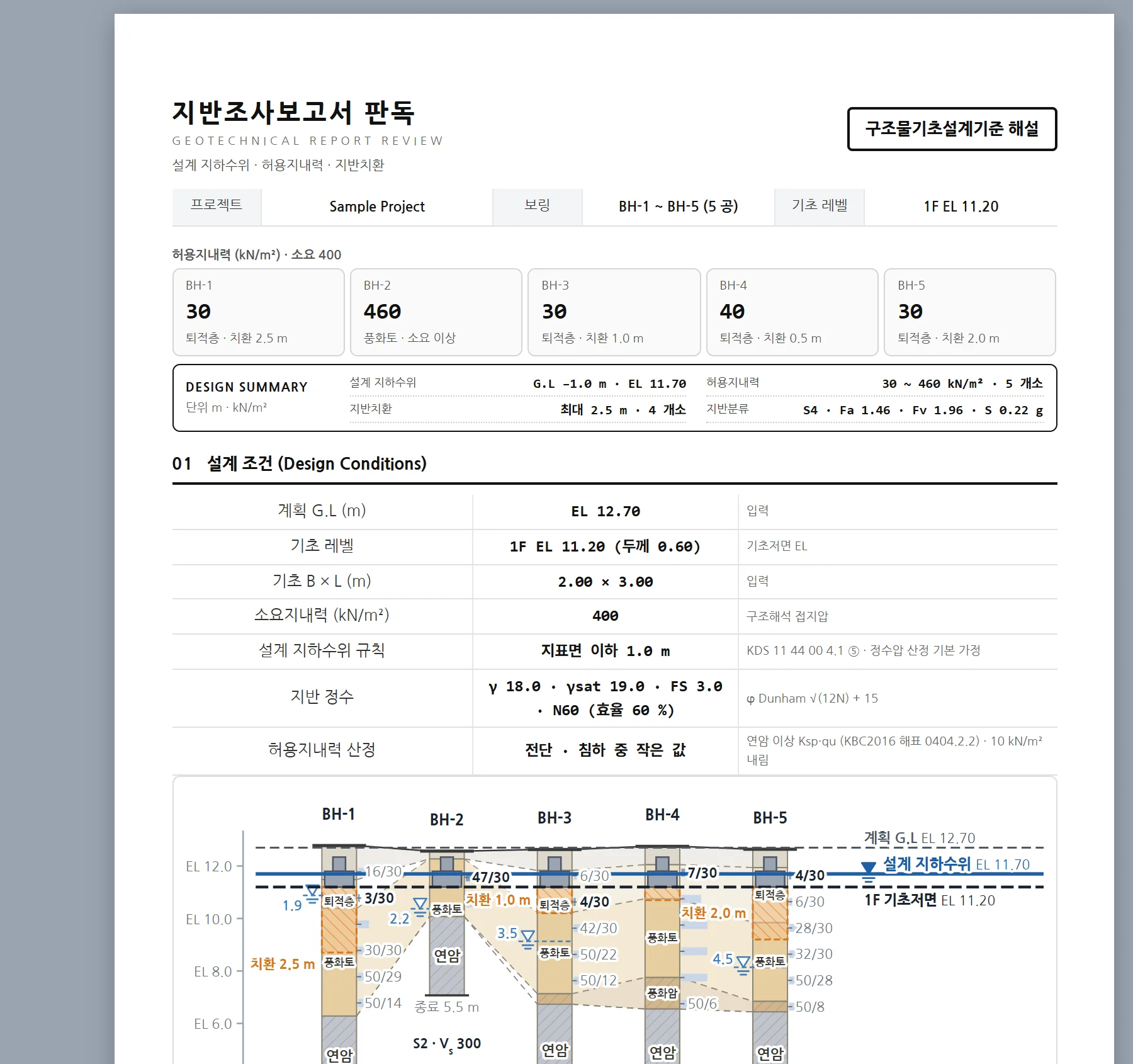Click the 50/22 N-value at BH-3
The height and width of the screenshot is (1064, 1133).
[x=598, y=955]
